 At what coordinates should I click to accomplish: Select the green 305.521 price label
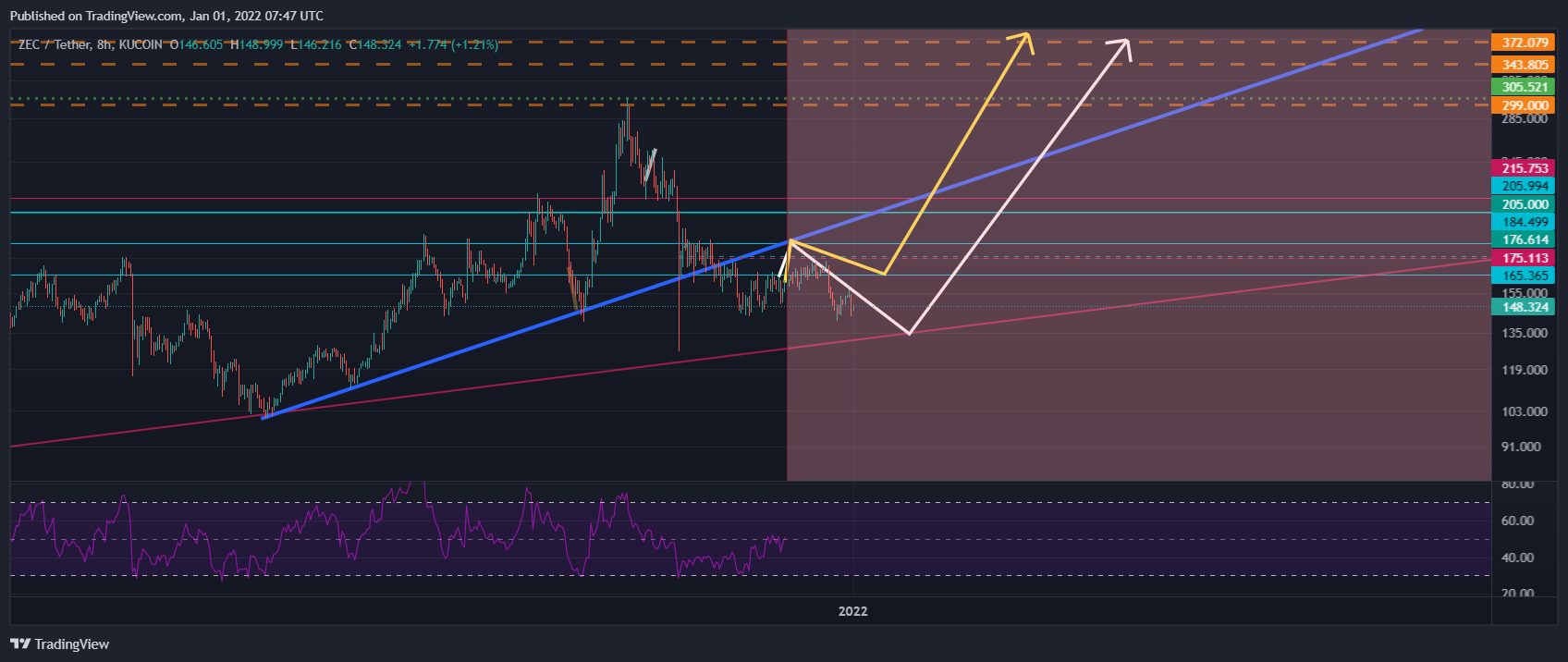(x=1524, y=87)
